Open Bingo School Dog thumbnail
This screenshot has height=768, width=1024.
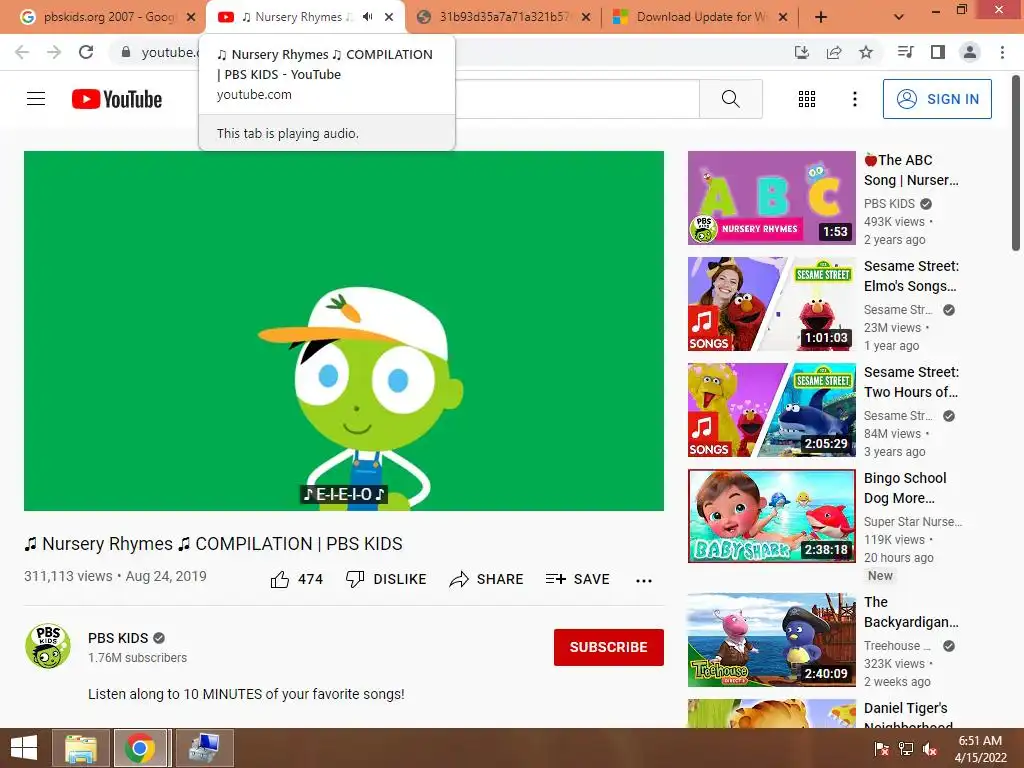(x=771, y=516)
